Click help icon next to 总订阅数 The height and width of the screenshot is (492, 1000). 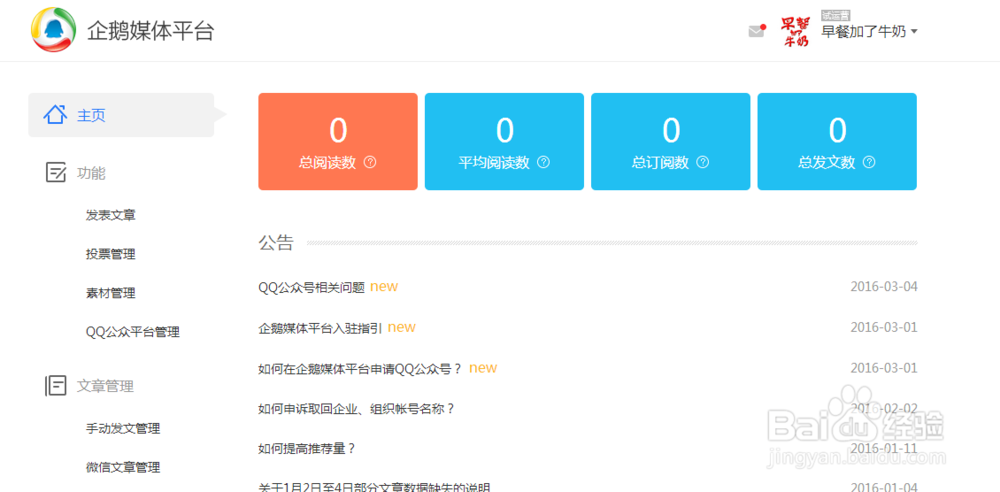703,162
